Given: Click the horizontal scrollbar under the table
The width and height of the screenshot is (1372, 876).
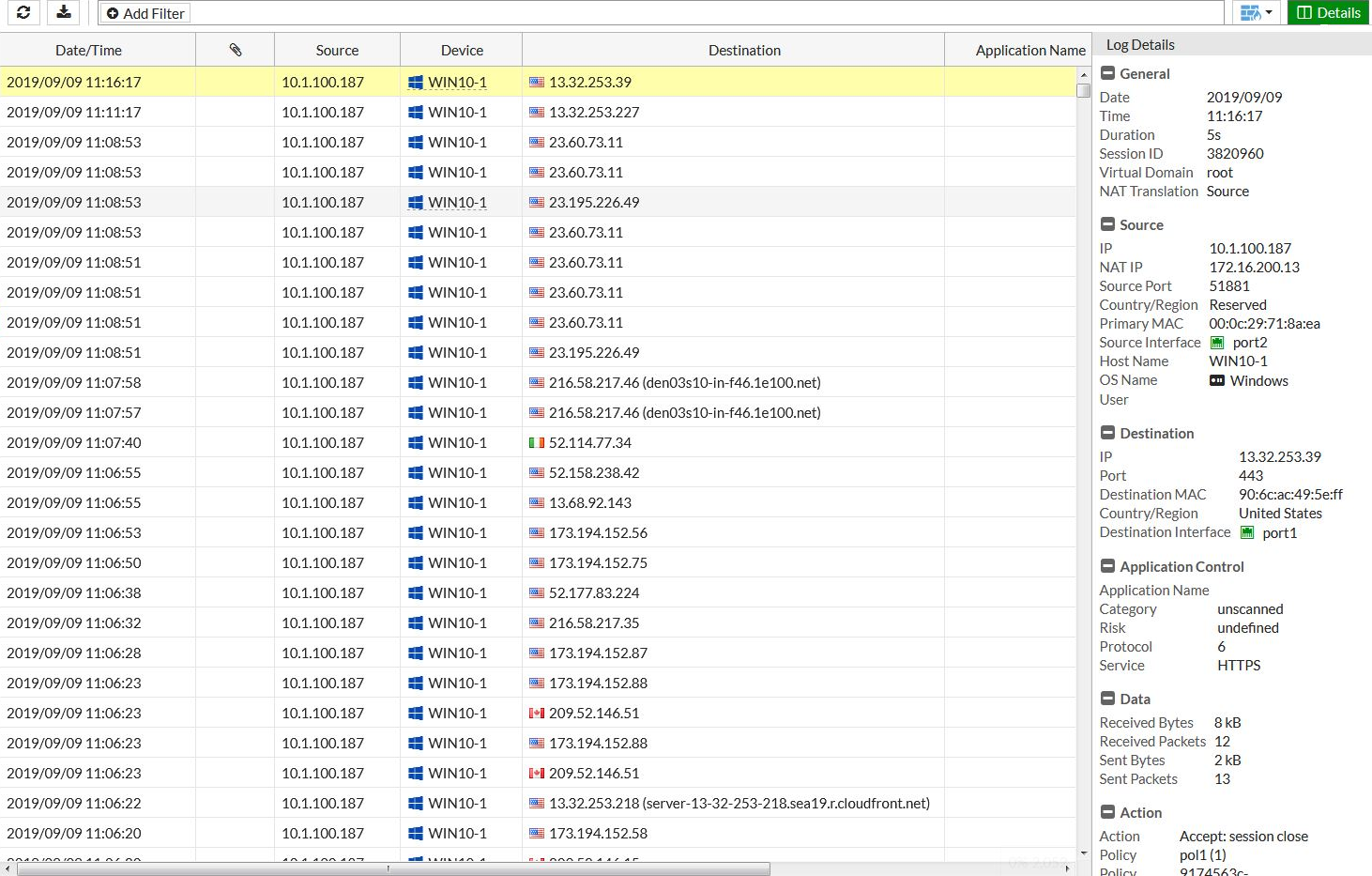Looking at the screenshot, I should 392,868.
